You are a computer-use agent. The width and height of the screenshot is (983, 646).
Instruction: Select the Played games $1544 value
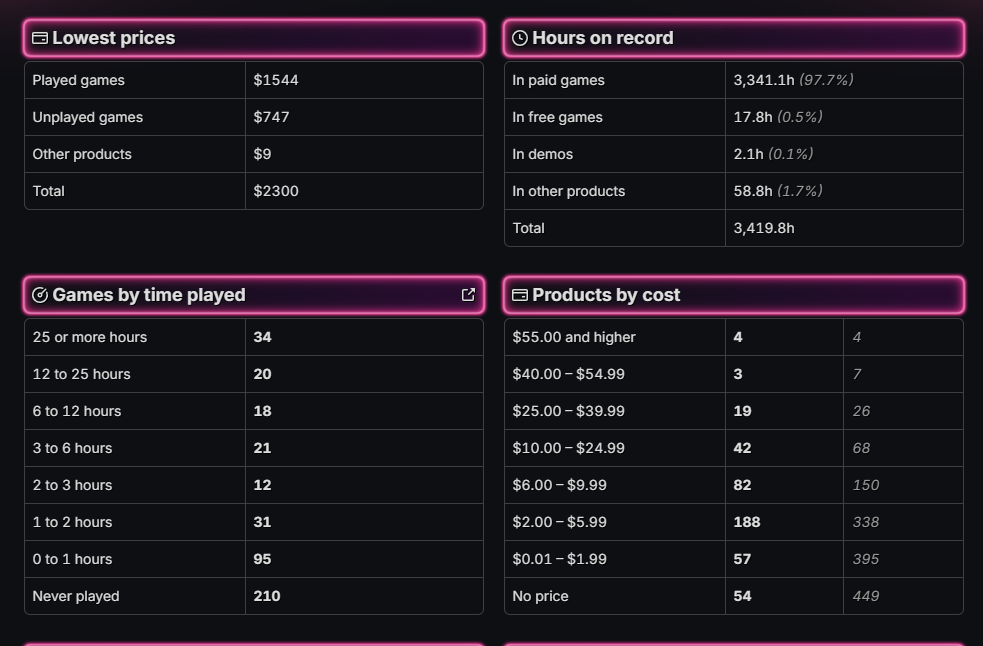276,80
